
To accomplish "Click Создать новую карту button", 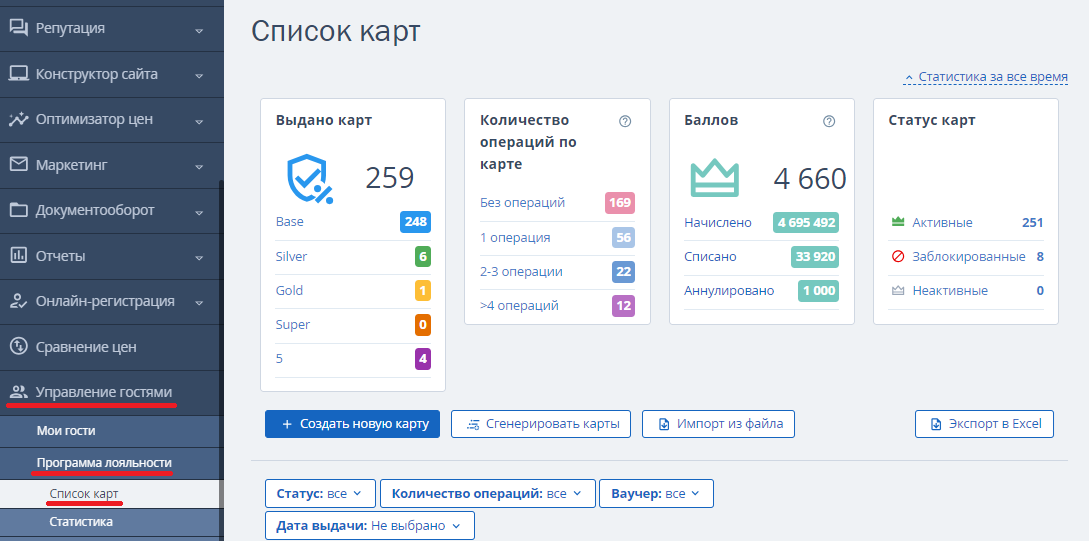I will [x=352, y=424].
